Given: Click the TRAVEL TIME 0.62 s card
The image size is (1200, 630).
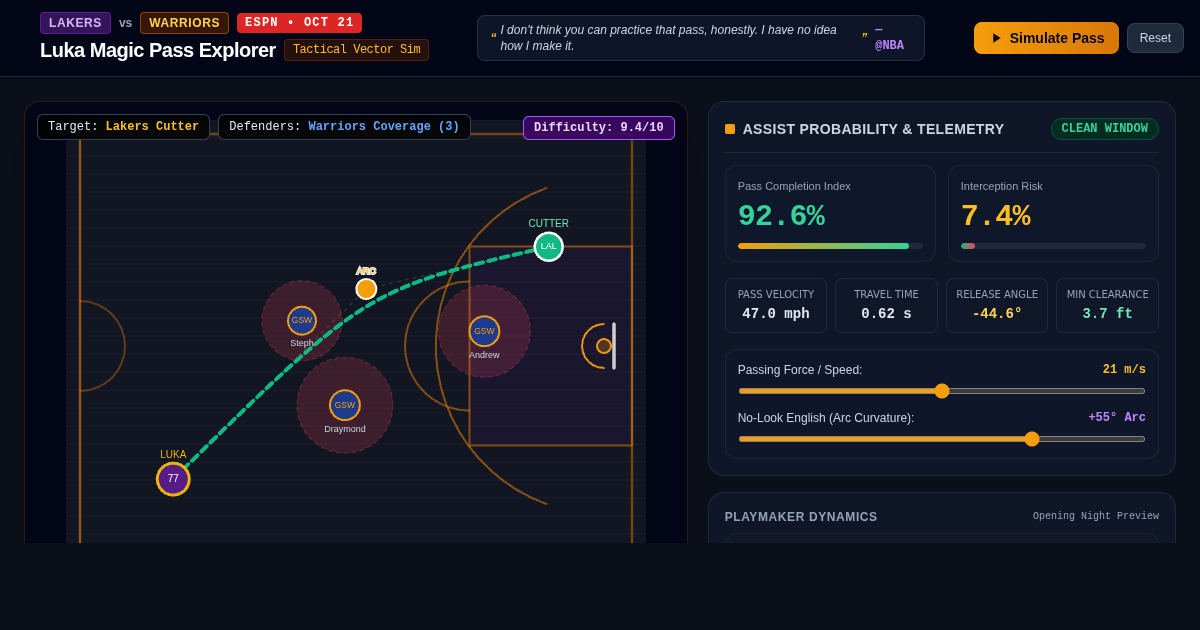Looking at the screenshot, I should coord(886,305).
